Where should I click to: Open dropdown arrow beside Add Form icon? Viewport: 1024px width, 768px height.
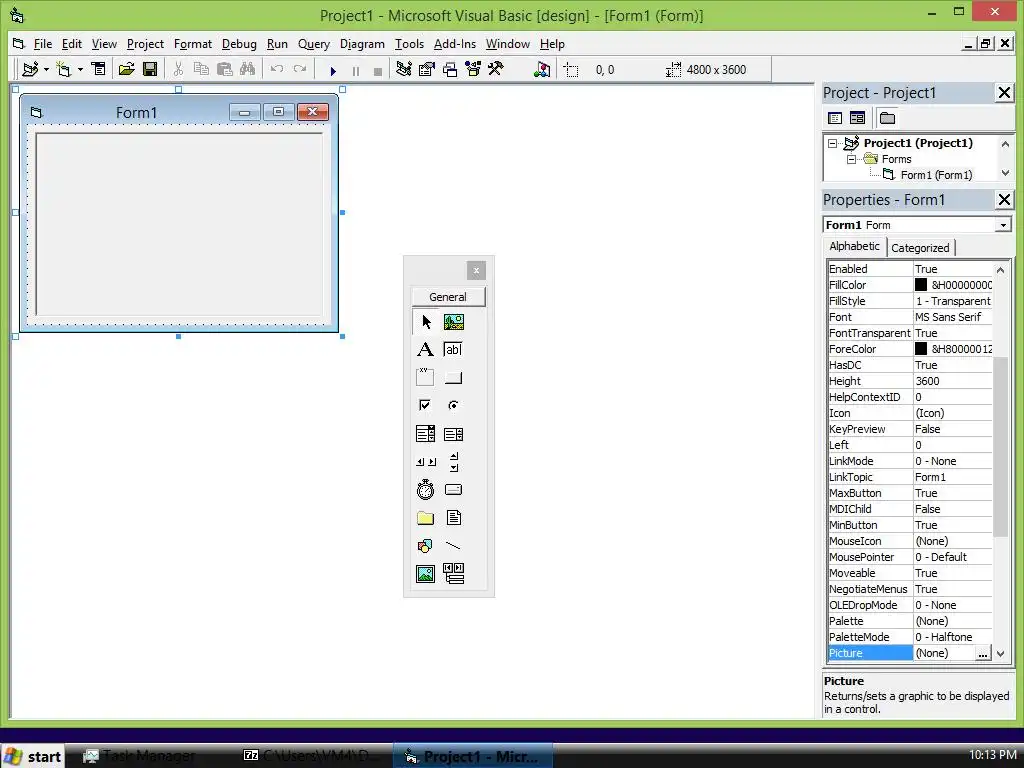(x=80, y=69)
